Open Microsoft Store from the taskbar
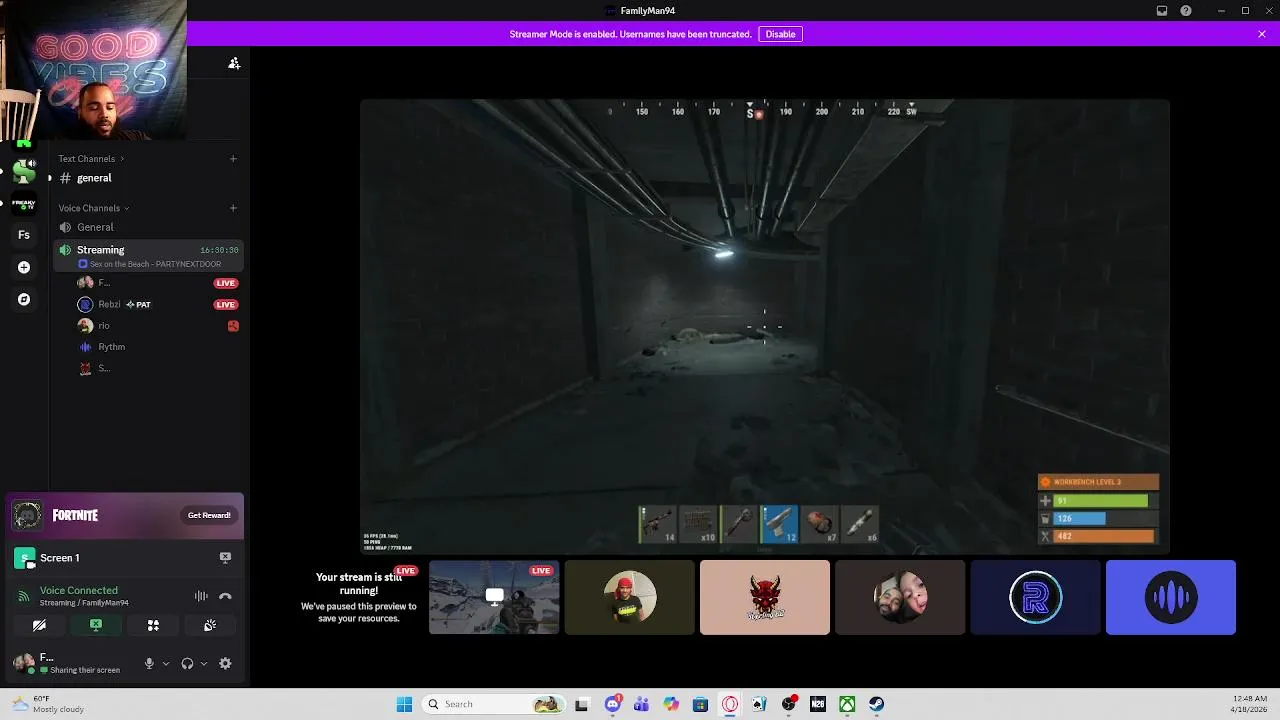This screenshot has width=1280, height=720. coord(700,704)
